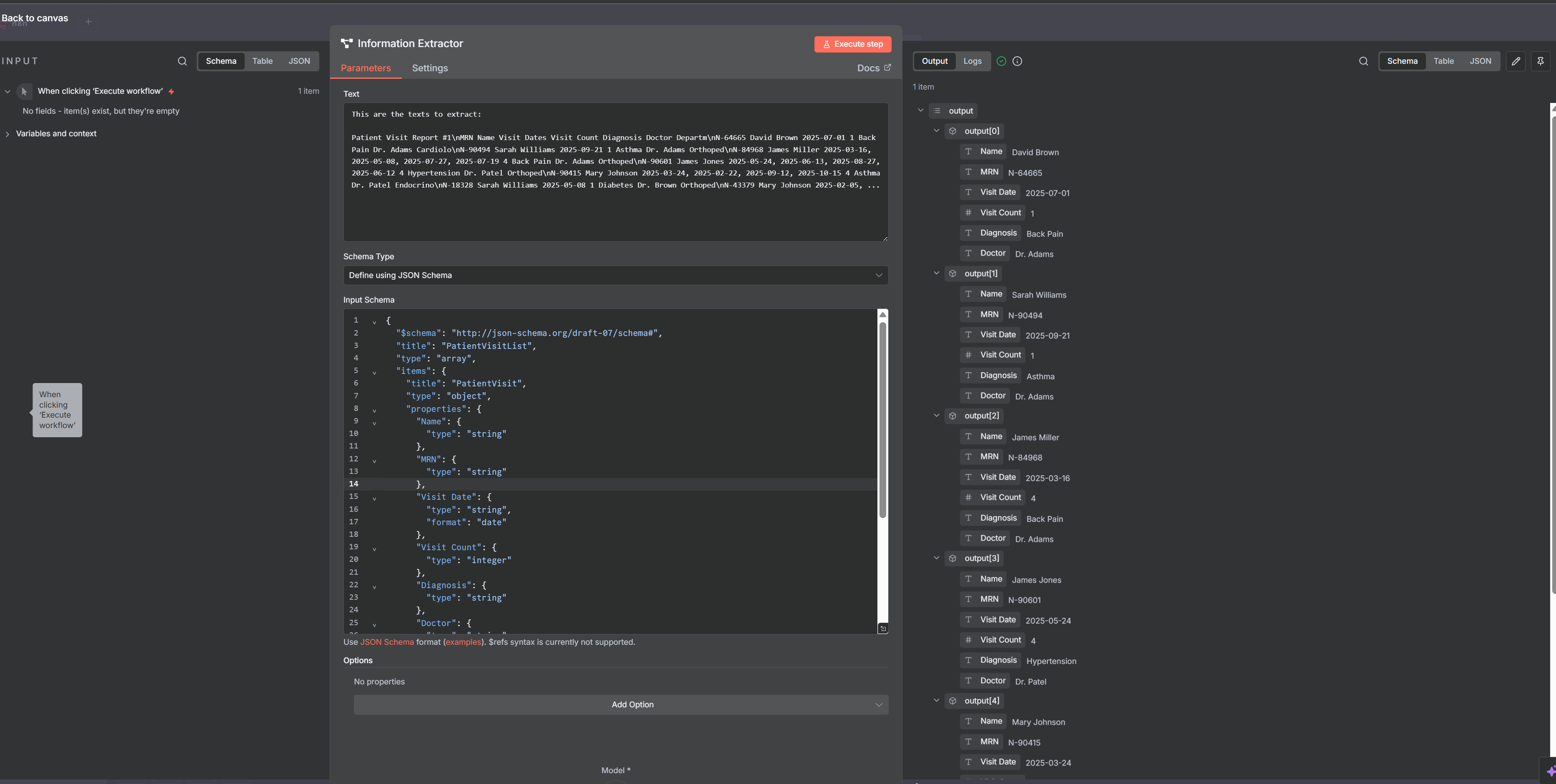Image resolution: width=1556 pixels, height=784 pixels.
Task: Click the output info circle icon
Action: pyautogui.click(x=1017, y=61)
